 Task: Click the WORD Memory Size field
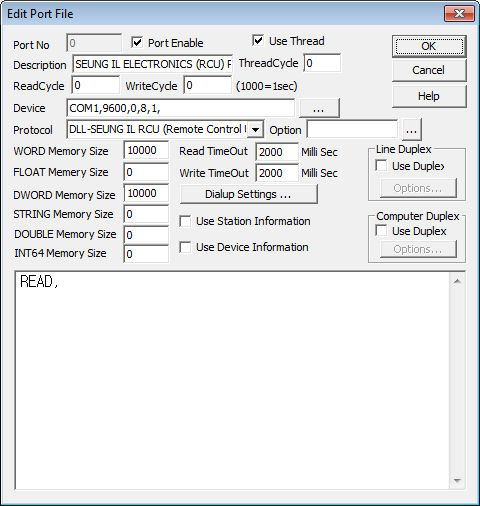[x=146, y=150]
